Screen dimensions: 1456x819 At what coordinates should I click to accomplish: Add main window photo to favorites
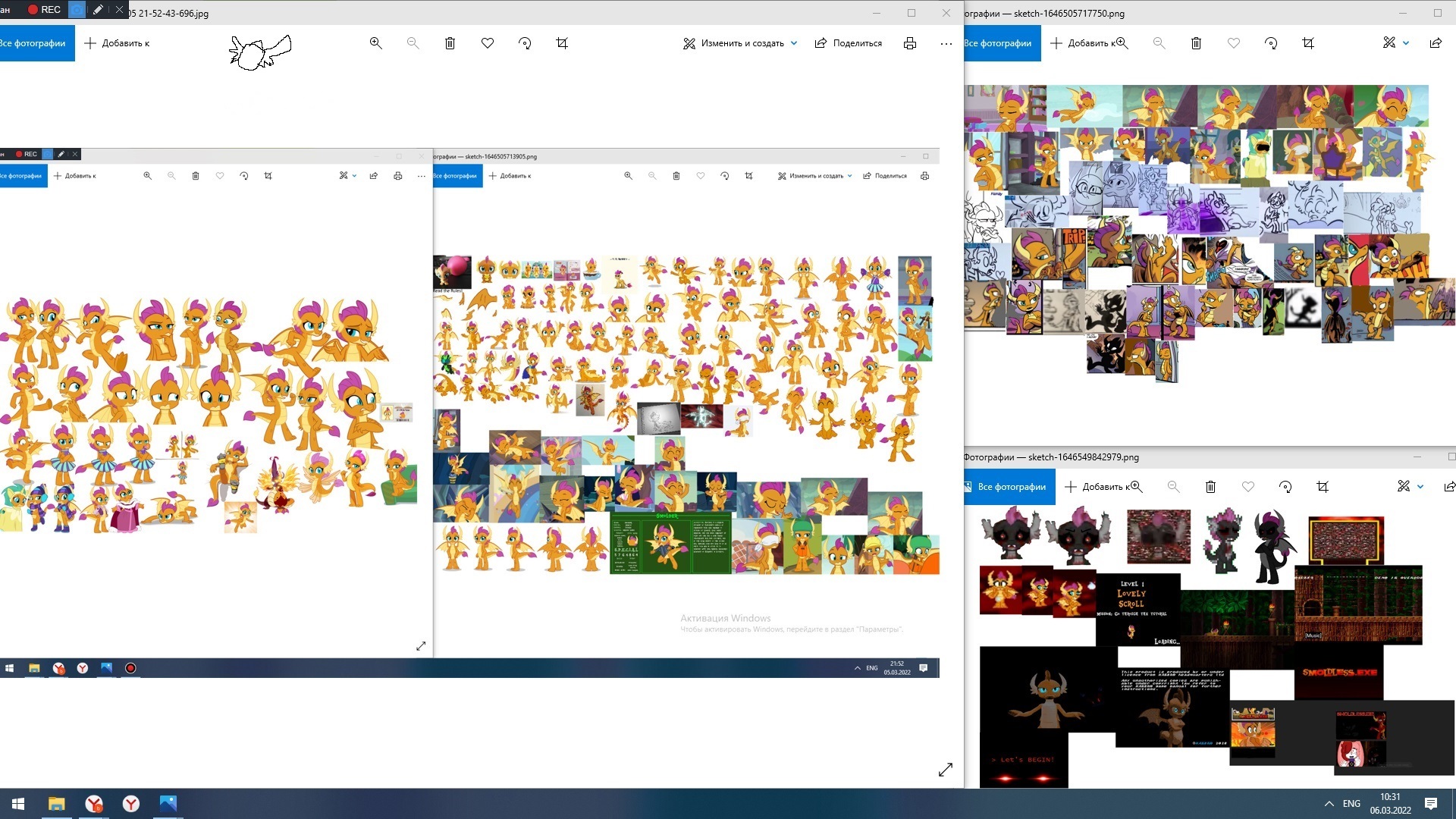[x=488, y=43]
